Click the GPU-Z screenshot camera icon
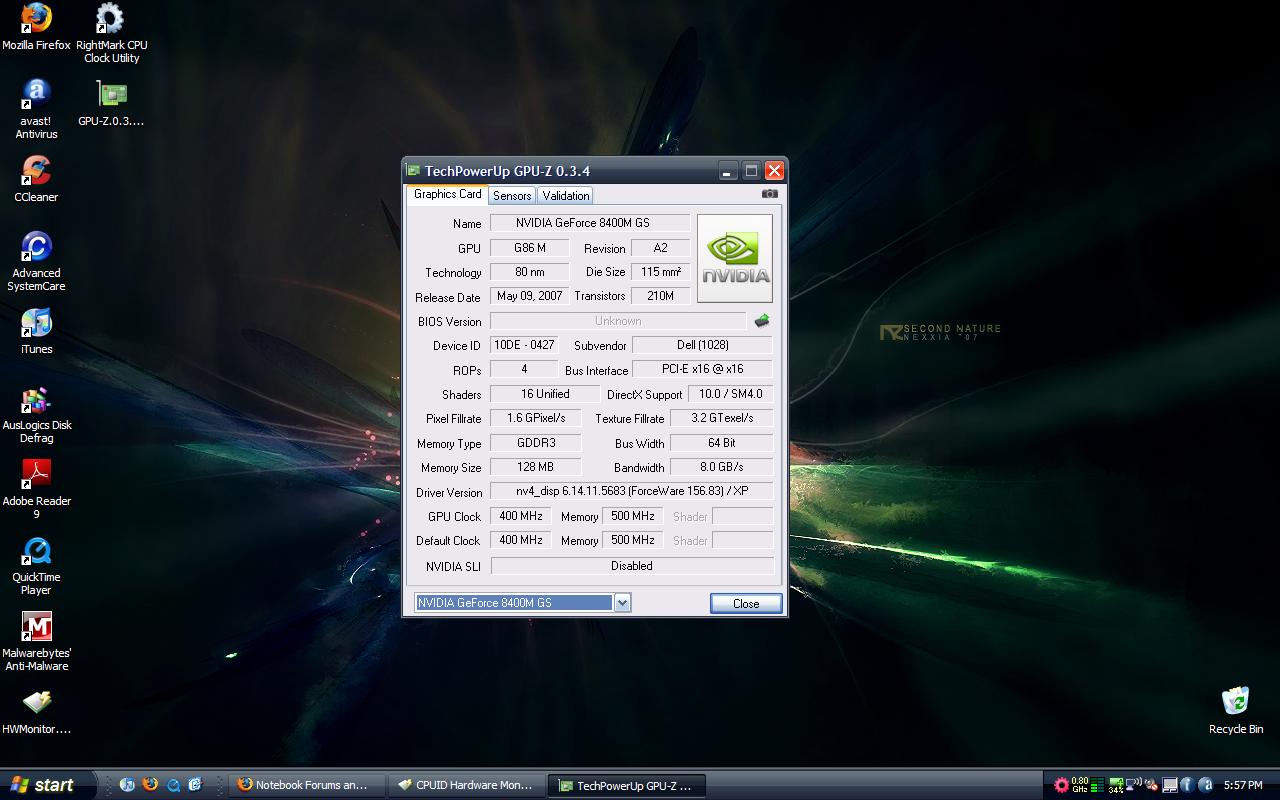The width and height of the screenshot is (1280, 800). click(769, 194)
